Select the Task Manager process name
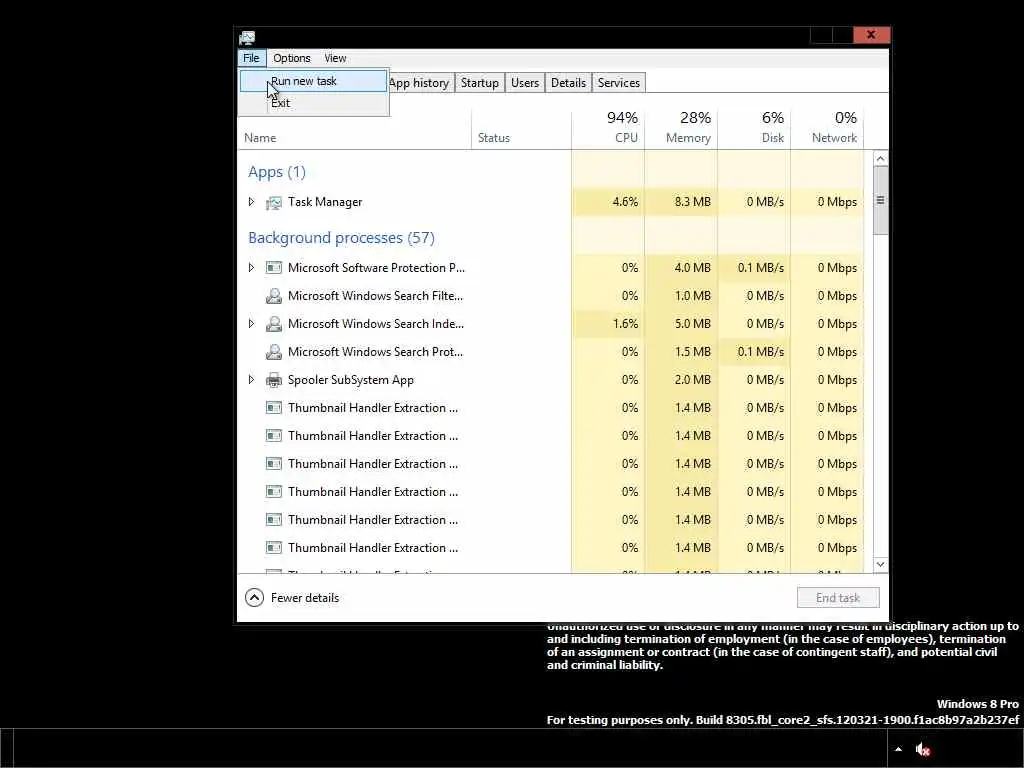Screen dimensions: 1024x768 (x=325, y=202)
